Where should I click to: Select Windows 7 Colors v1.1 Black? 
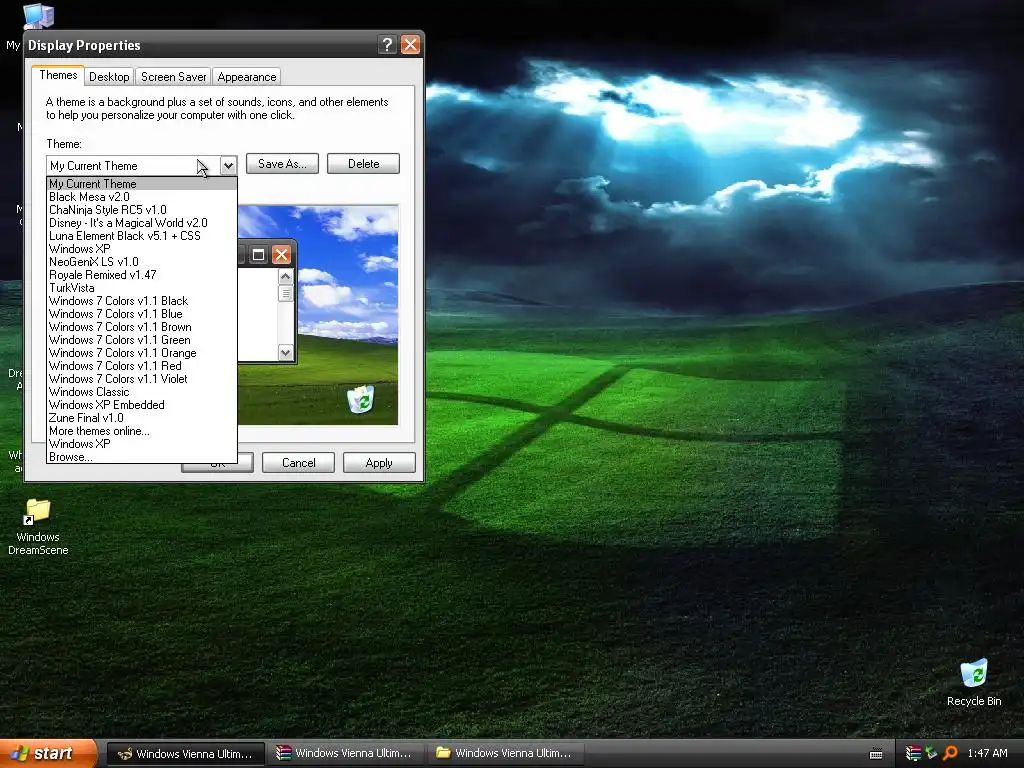pyautogui.click(x=142, y=301)
